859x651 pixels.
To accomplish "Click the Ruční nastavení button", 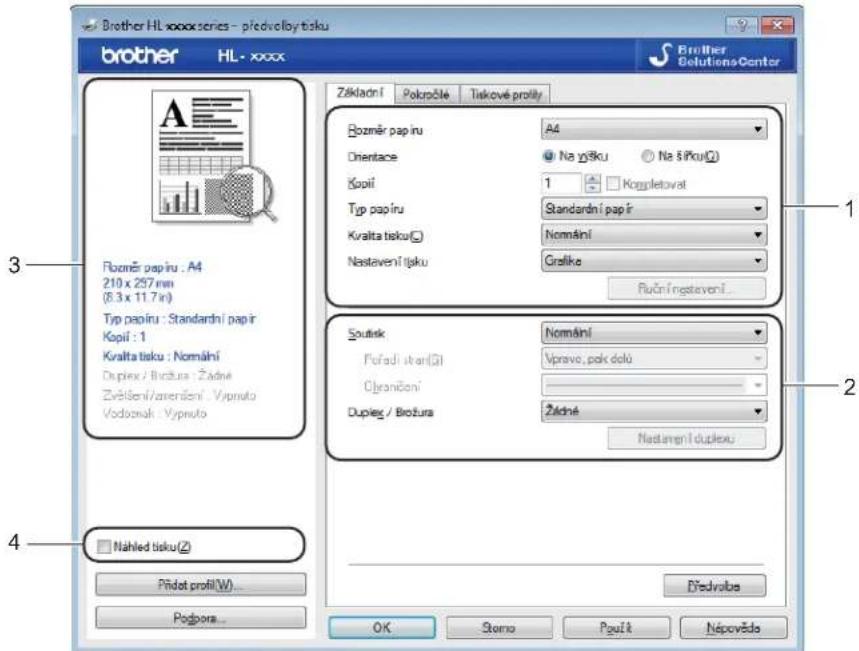I will coord(686,288).
